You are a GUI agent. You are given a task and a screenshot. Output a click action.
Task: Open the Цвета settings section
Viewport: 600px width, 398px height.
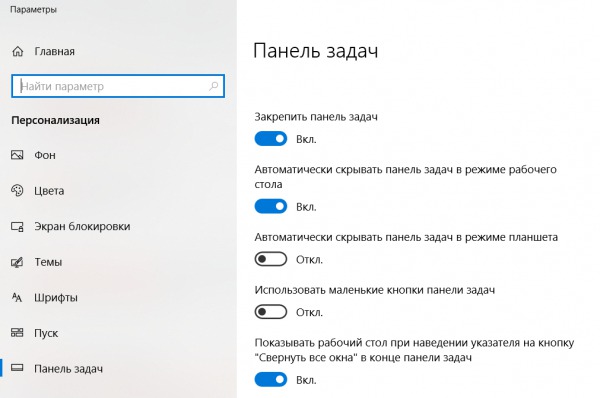click(49, 191)
